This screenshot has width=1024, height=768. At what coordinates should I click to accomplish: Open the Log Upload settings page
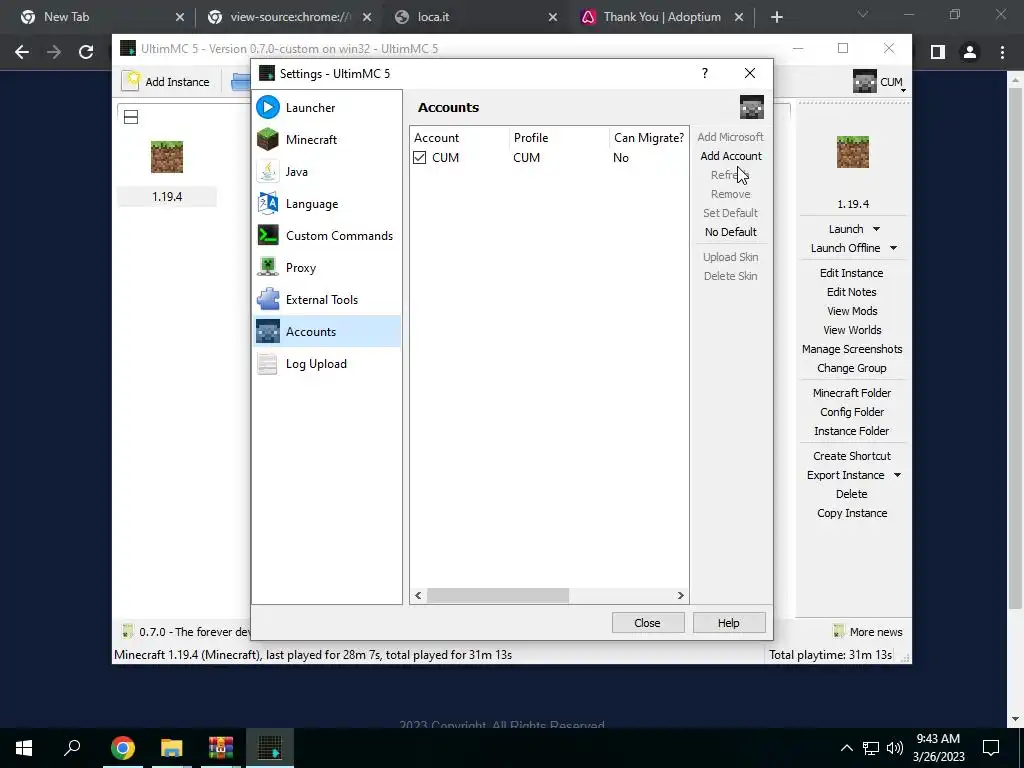(x=327, y=364)
